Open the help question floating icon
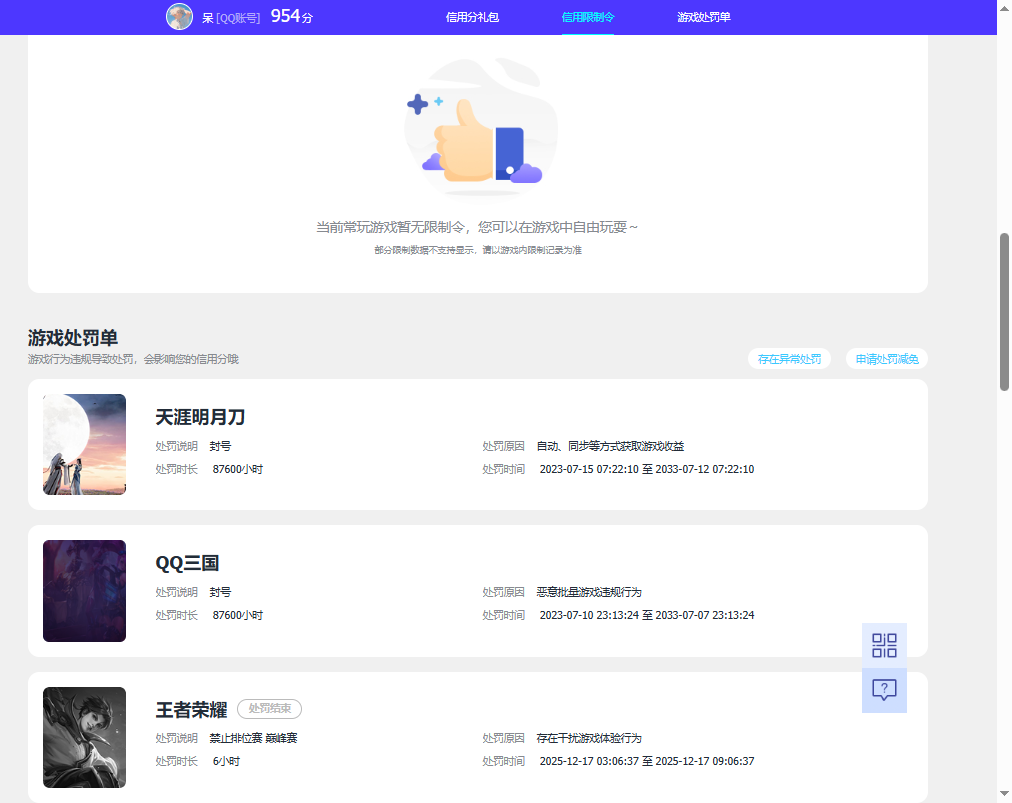 tap(884, 691)
